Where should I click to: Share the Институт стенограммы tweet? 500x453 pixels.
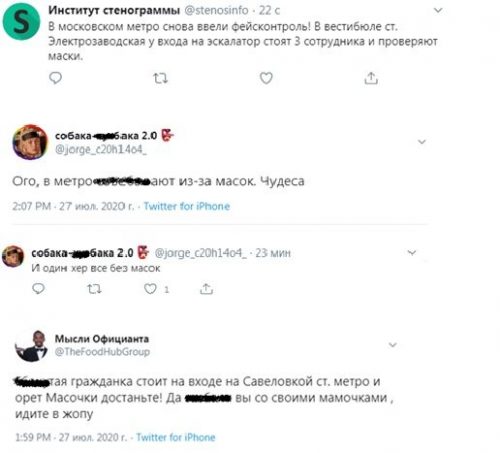[x=371, y=78]
